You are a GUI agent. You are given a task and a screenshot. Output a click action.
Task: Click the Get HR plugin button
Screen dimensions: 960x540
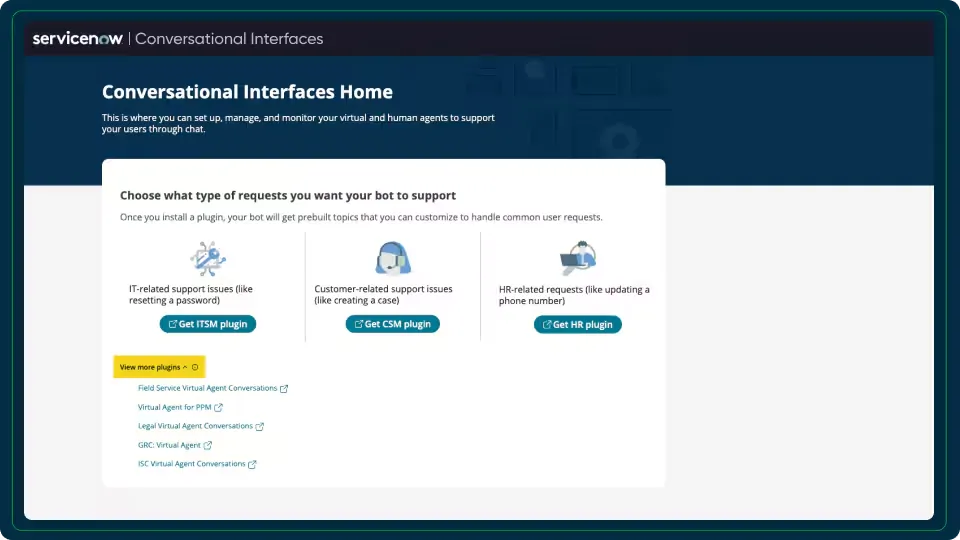[x=577, y=324]
